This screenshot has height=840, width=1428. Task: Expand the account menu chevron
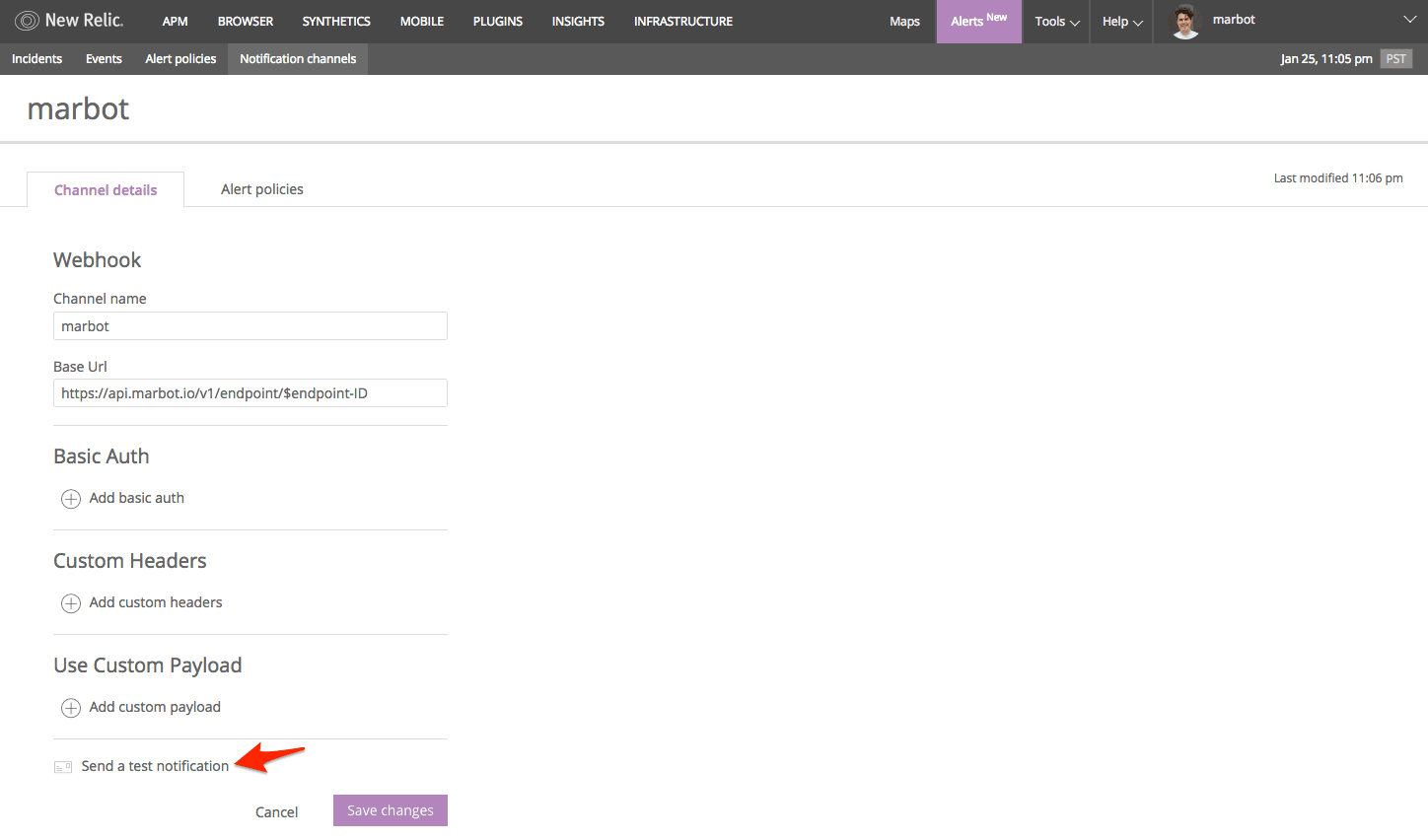click(x=1409, y=20)
